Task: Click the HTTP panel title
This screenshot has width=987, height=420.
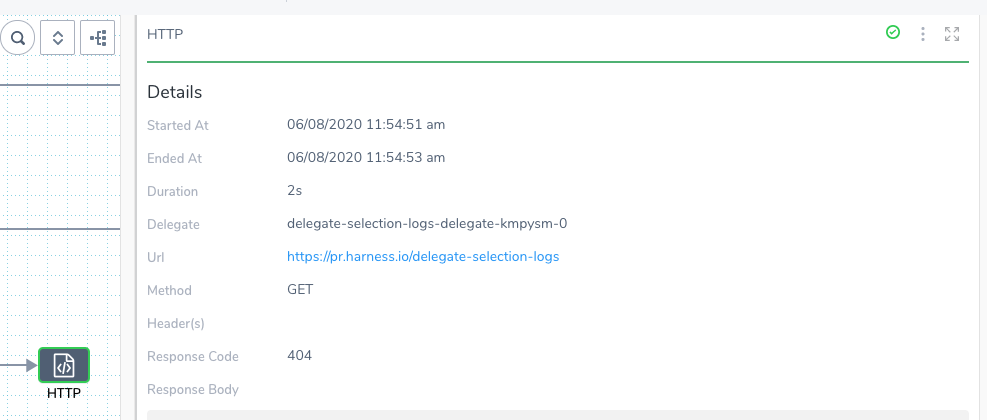Action: point(165,34)
